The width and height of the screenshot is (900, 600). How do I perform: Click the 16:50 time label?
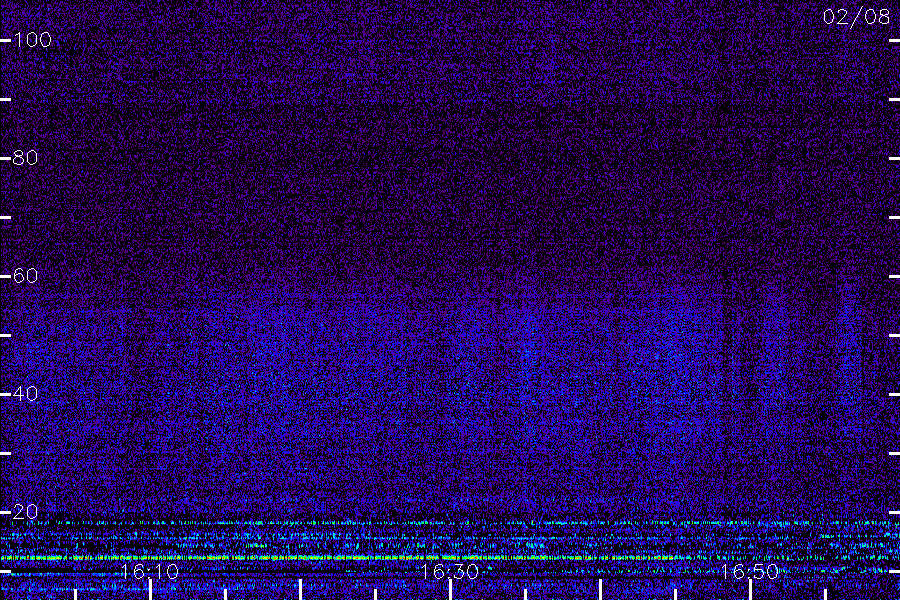[750, 571]
